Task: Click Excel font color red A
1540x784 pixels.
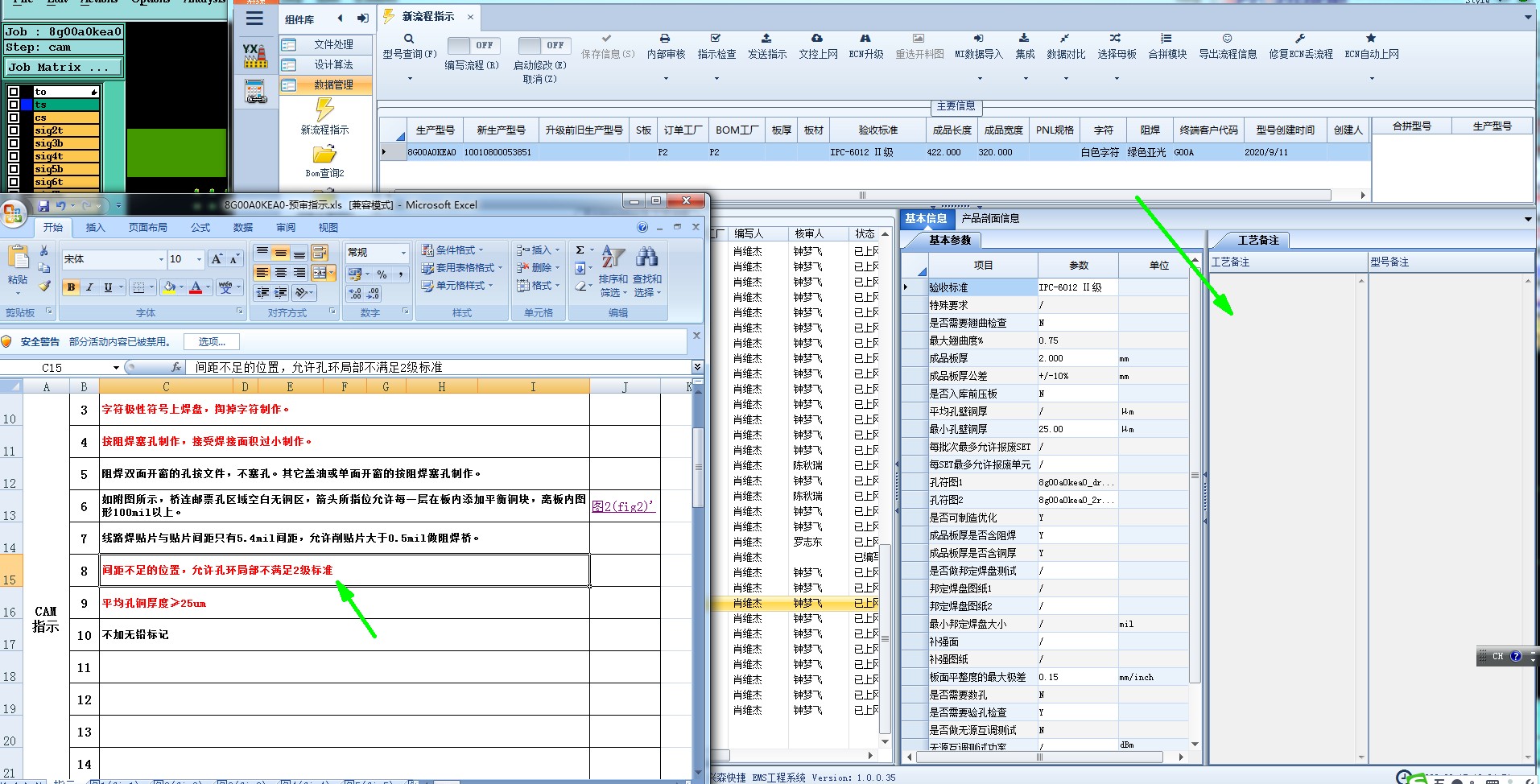Action: [195, 287]
